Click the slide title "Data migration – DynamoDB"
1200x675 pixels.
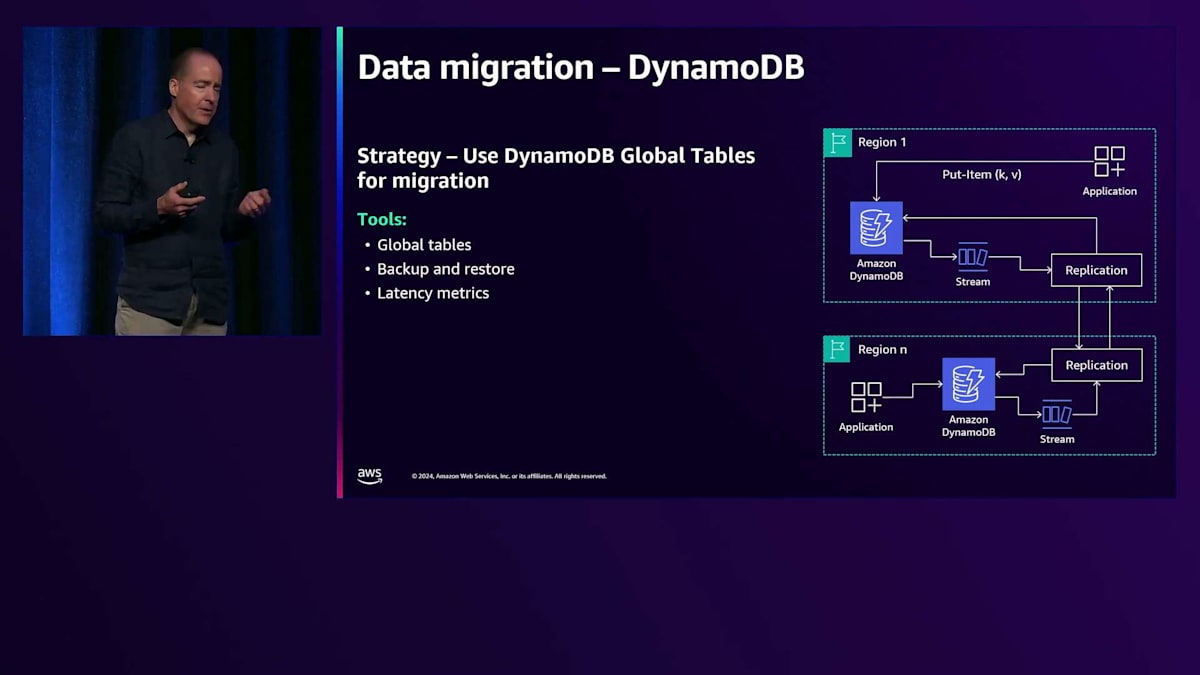(581, 67)
